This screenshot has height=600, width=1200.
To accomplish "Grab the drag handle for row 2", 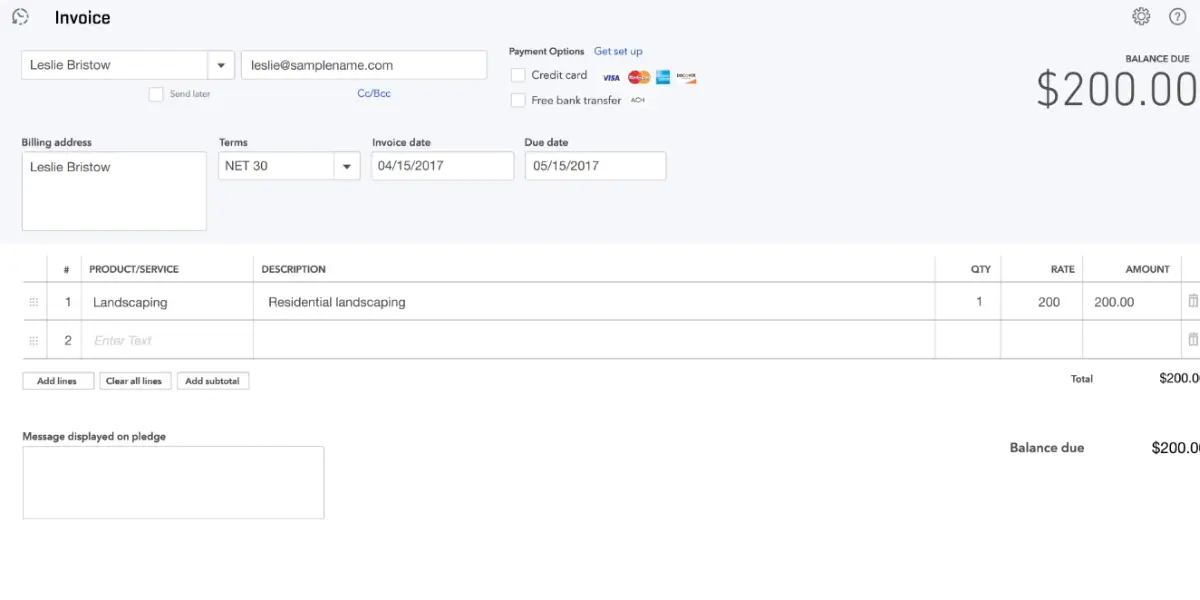I will [33, 340].
